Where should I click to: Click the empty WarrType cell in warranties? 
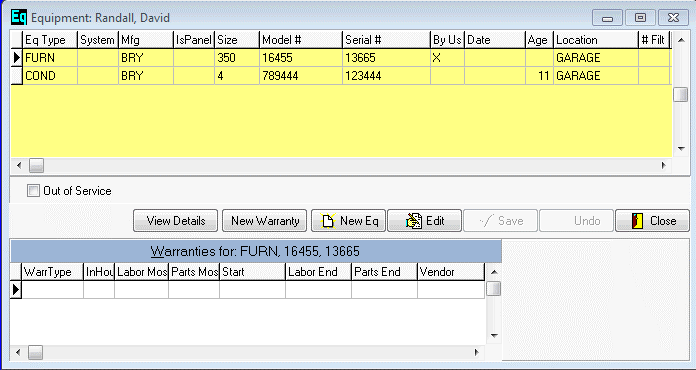click(52, 290)
